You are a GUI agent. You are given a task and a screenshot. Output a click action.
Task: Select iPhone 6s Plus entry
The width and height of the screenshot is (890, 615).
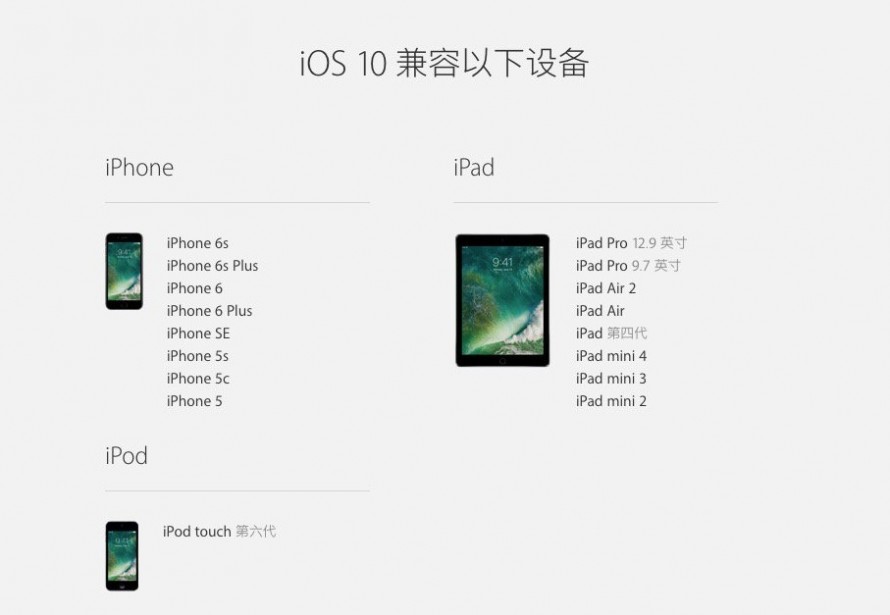pos(212,266)
